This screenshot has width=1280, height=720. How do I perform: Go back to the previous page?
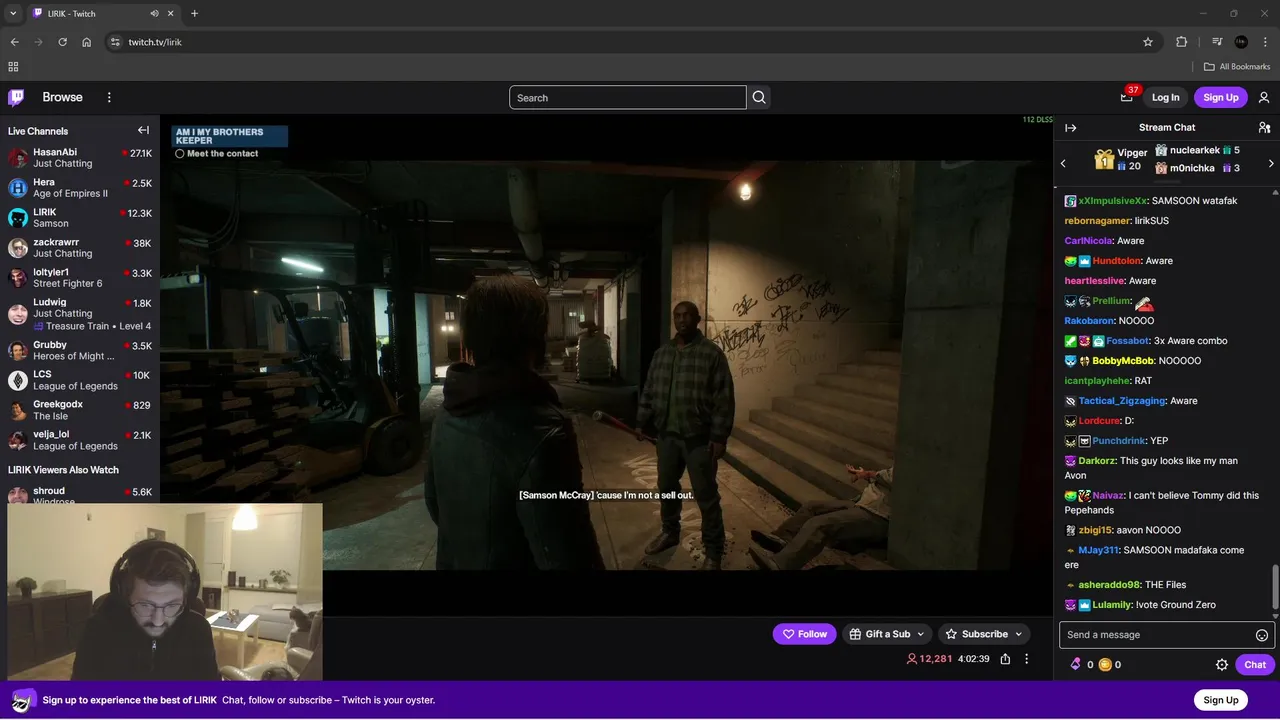[14, 42]
